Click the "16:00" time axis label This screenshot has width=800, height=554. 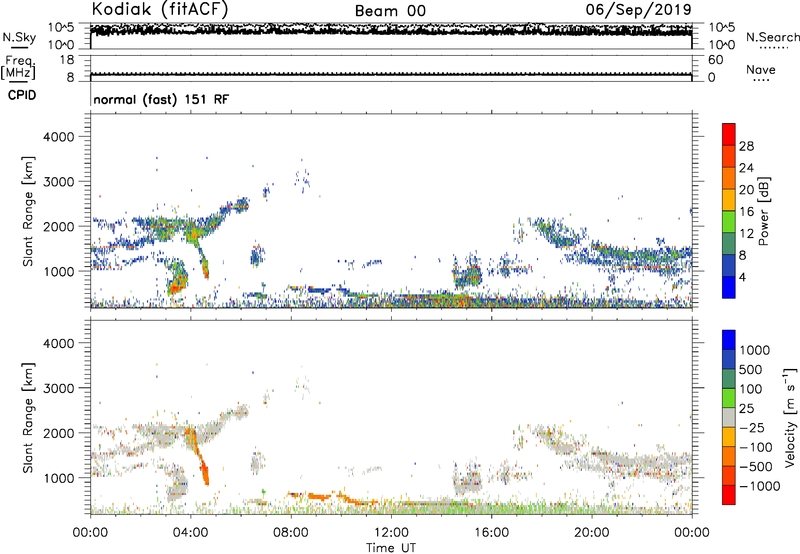click(x=491, y=533)
